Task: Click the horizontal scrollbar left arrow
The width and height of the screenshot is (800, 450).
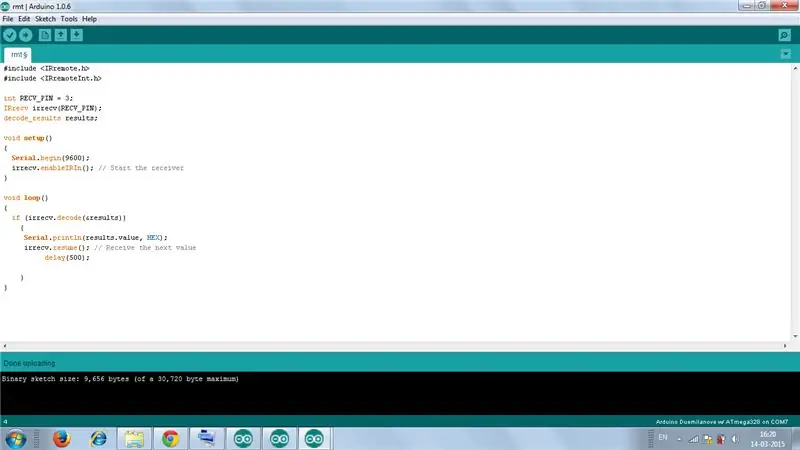Action: 5,346
